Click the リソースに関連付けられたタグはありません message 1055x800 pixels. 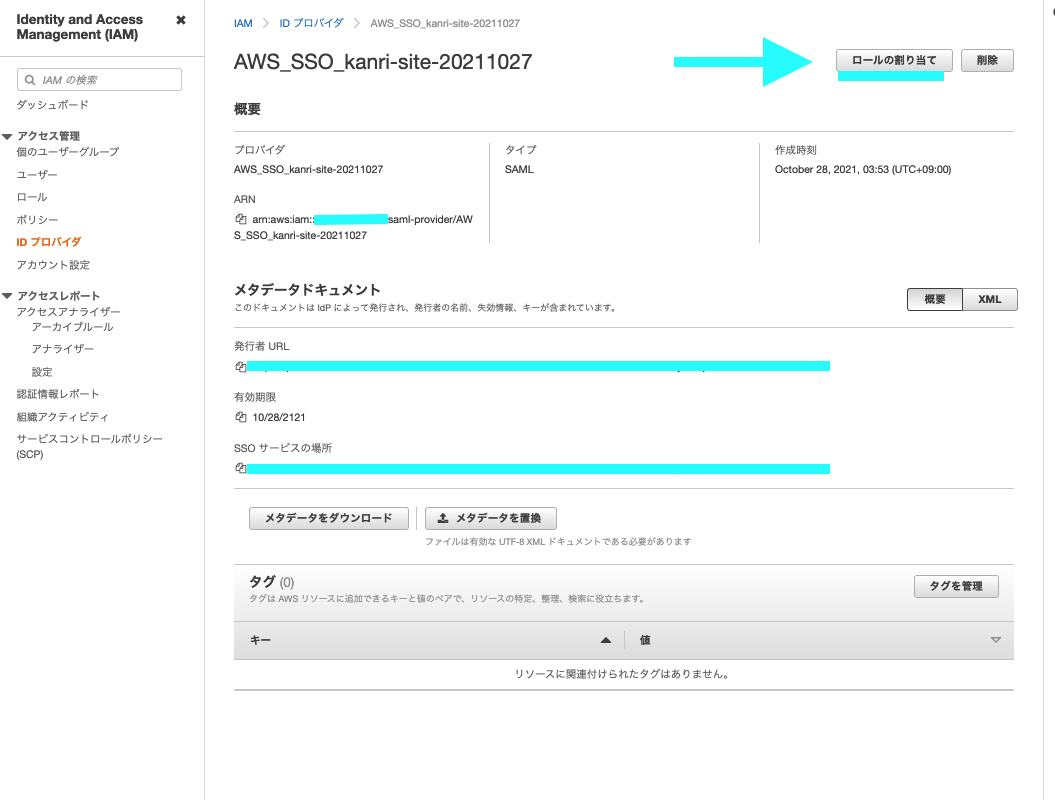623,674
